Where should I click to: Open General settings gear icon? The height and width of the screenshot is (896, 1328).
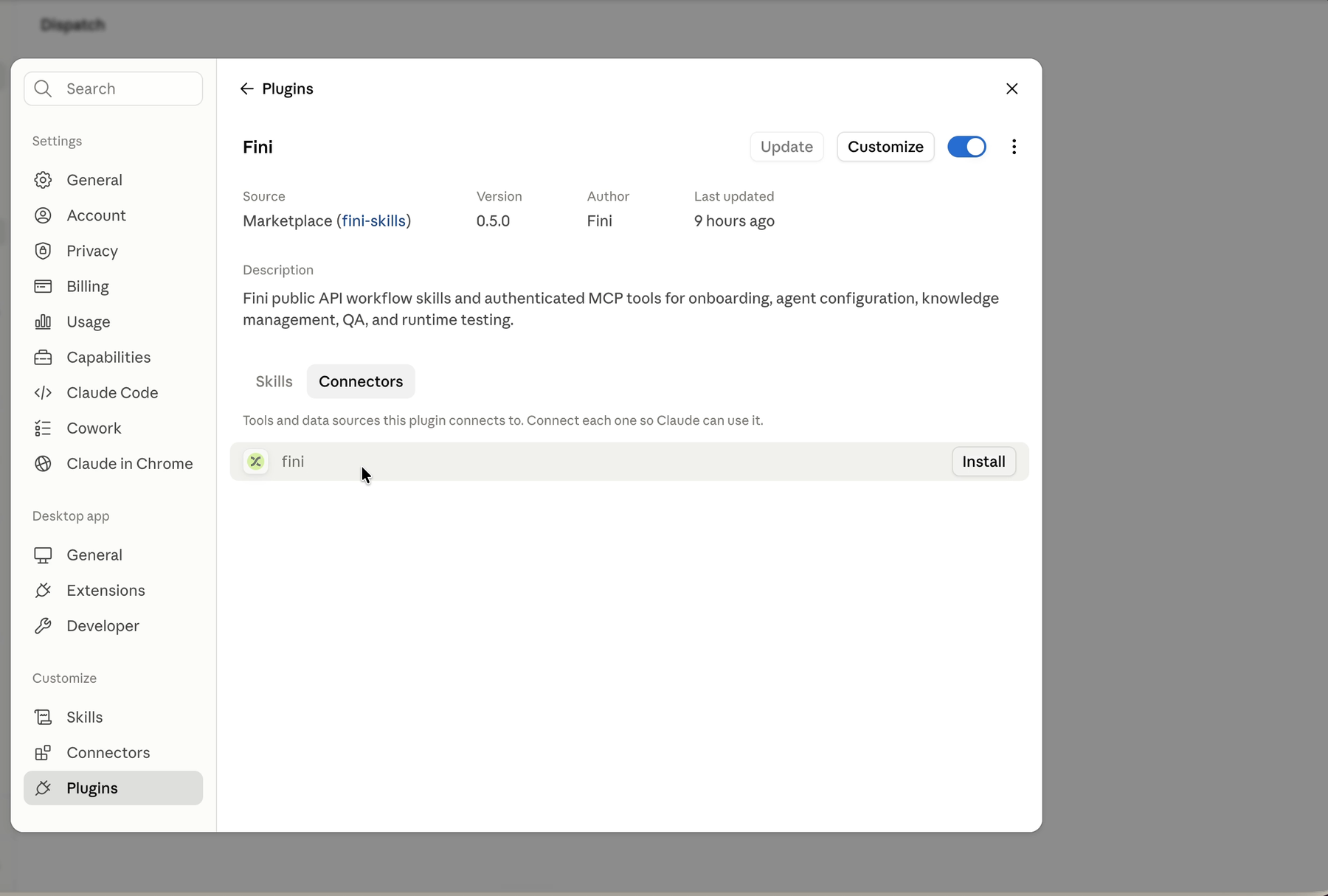(43, 180)
